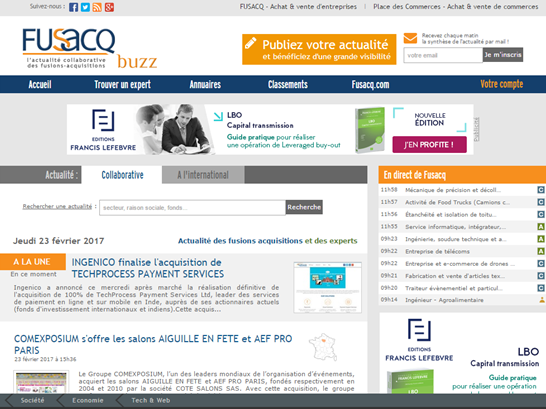Click the Recherche button
Viewport: 546px width, 409px height.
[304, 207]
